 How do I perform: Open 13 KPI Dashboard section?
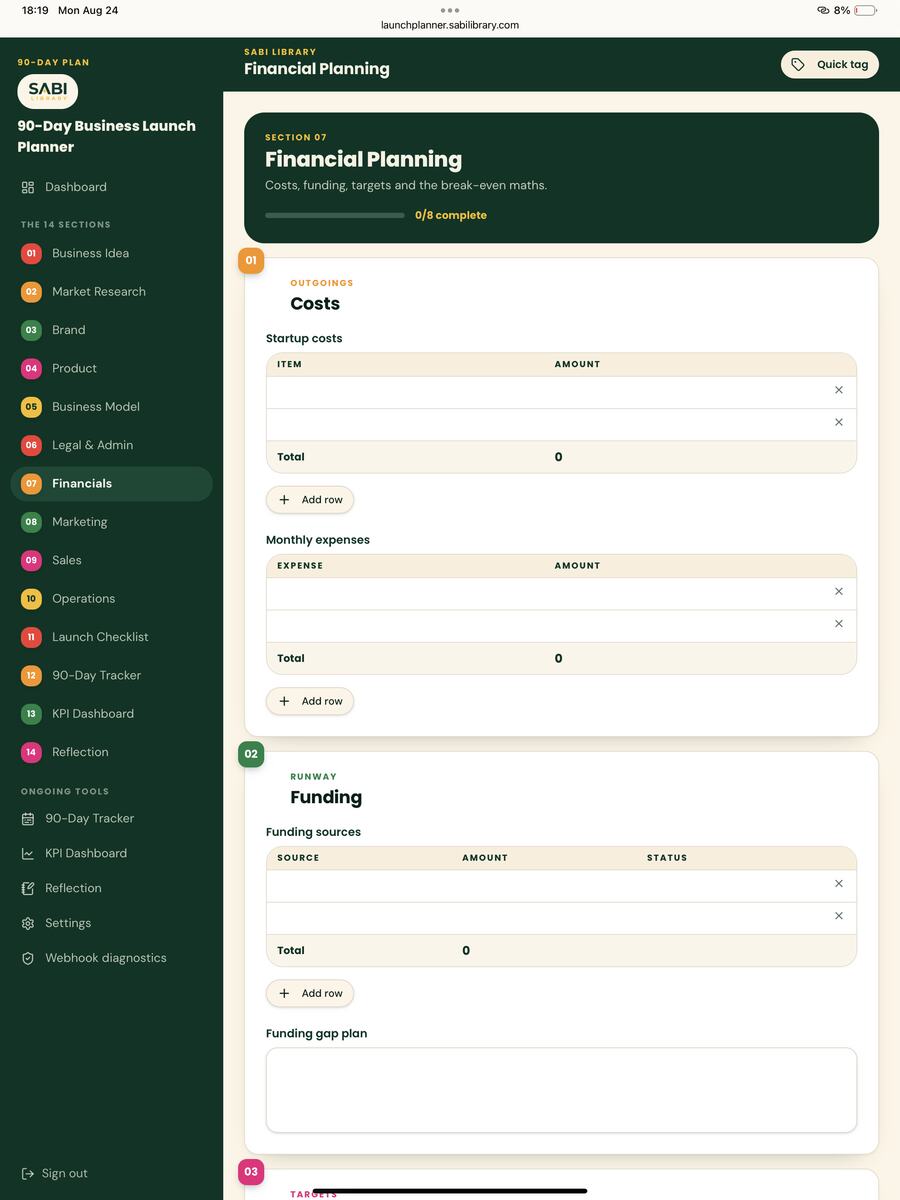pos(111,714)
